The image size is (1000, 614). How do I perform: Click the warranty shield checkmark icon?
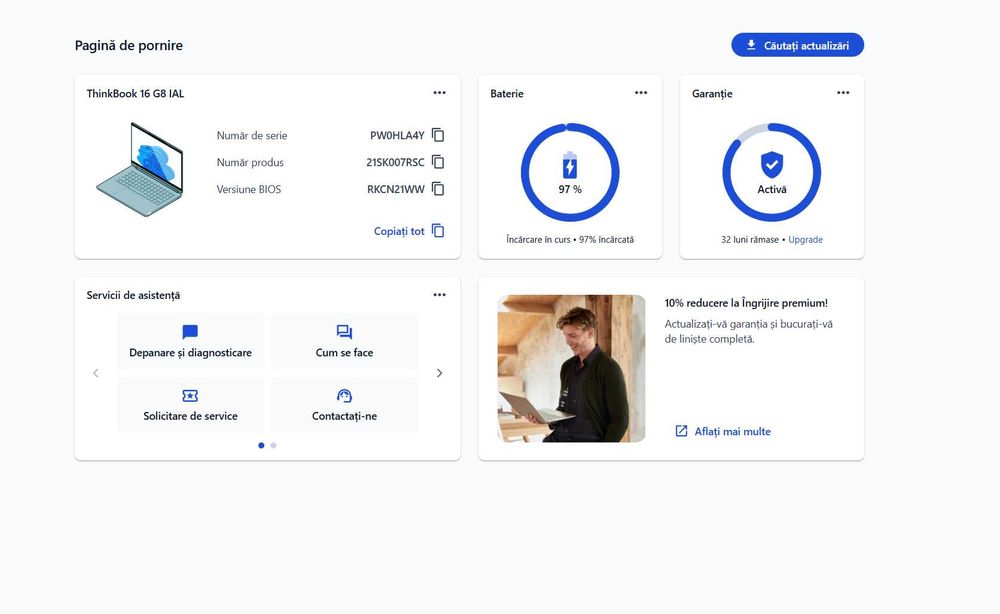(x=772, y=164)
